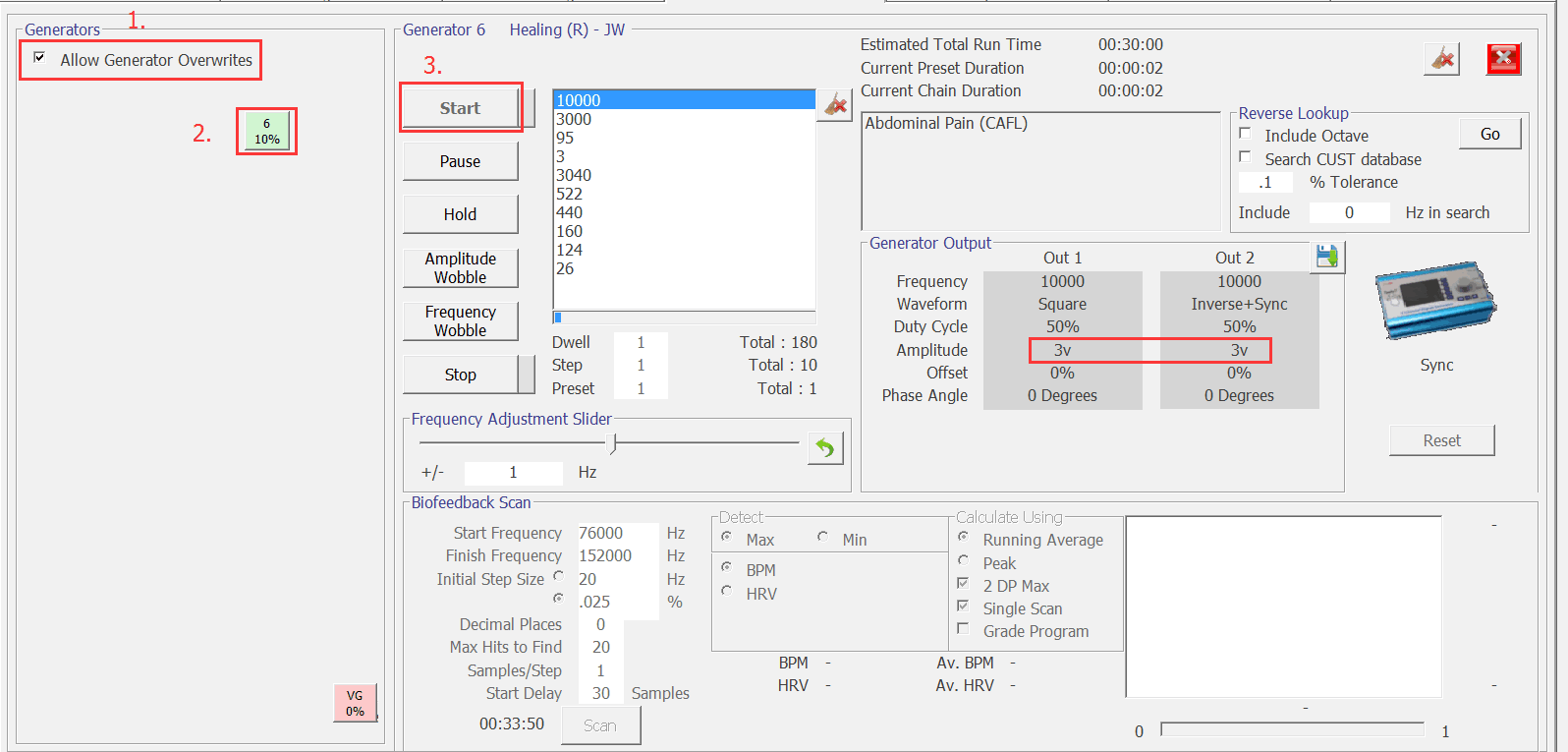Click the red X close icon
The width and height of the screenshot is (1568, 752).
(x=1503, y=59)
